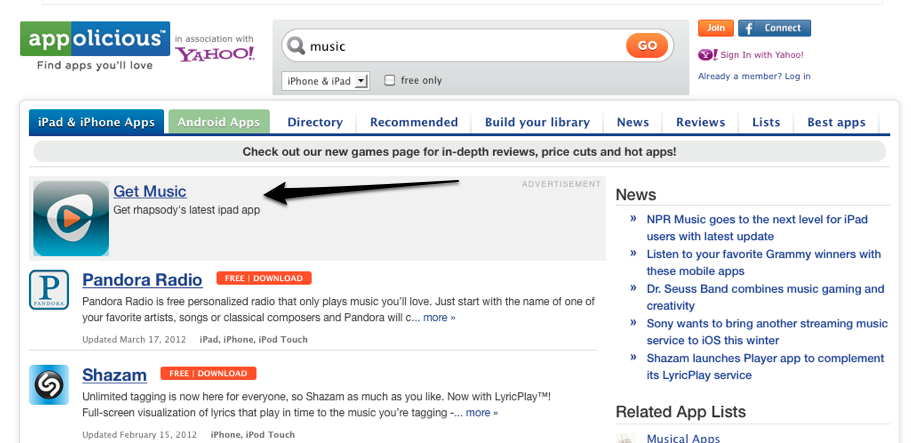Select the iPad & iPhone Apps tab
911x443 pixels.
tap(96, 122)
